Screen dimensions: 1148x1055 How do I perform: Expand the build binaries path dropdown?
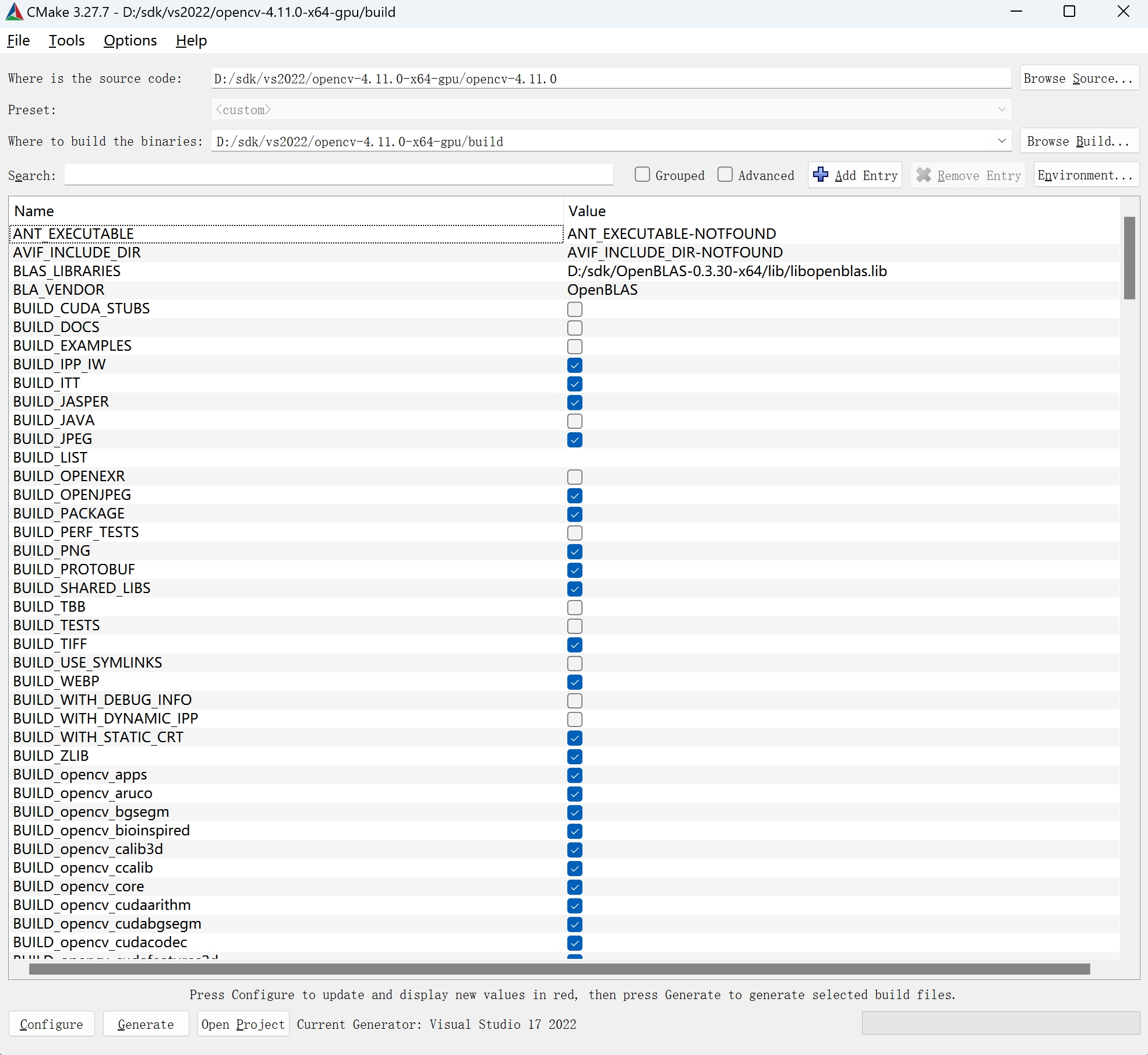pyautogui.click(x=1003, y=141)
